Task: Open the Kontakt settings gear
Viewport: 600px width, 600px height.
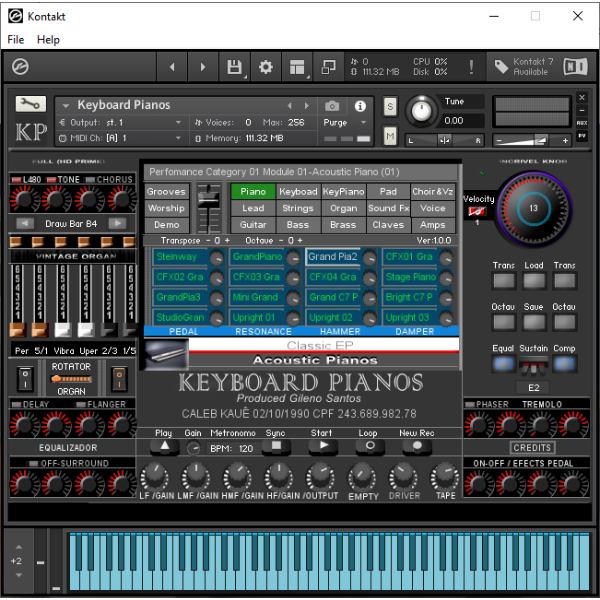Action: click(266, 67)
